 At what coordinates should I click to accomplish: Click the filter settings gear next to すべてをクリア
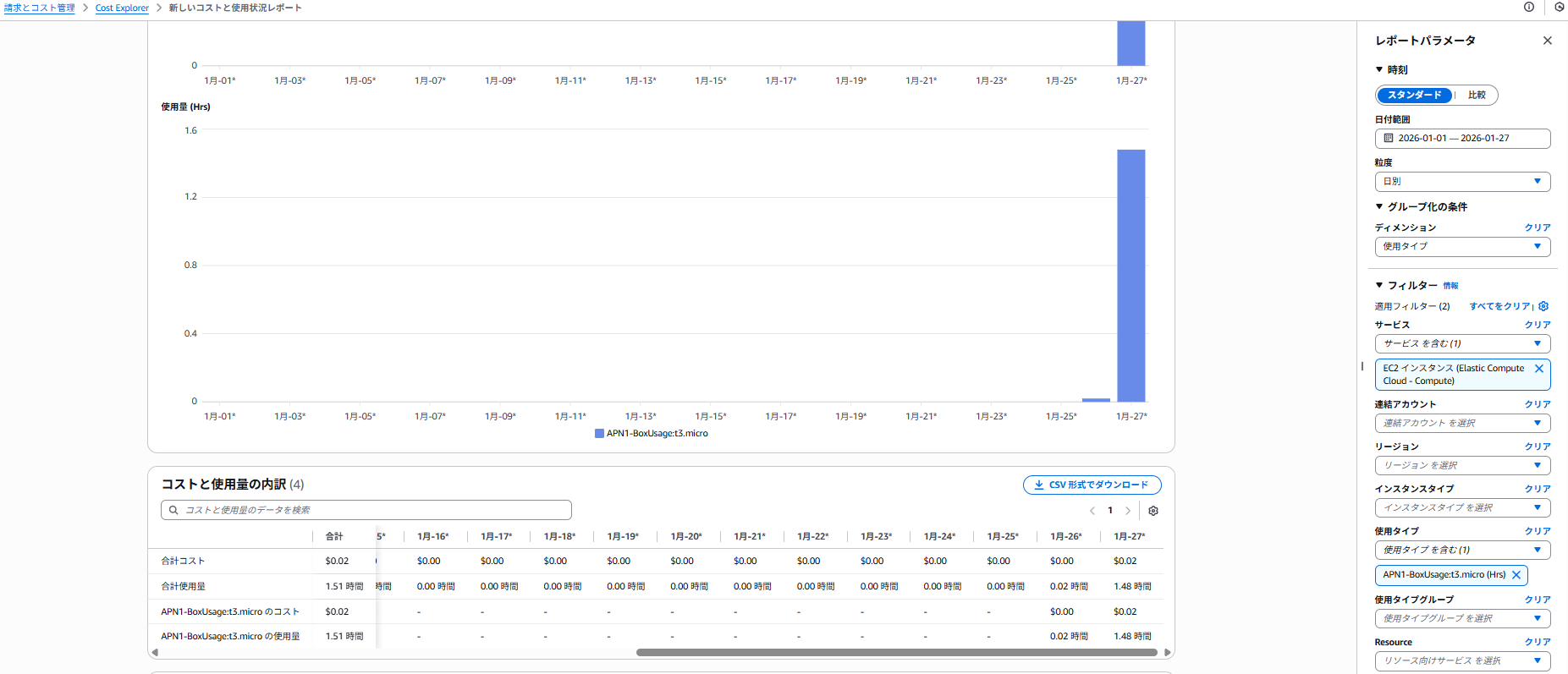pos(1543,306)
